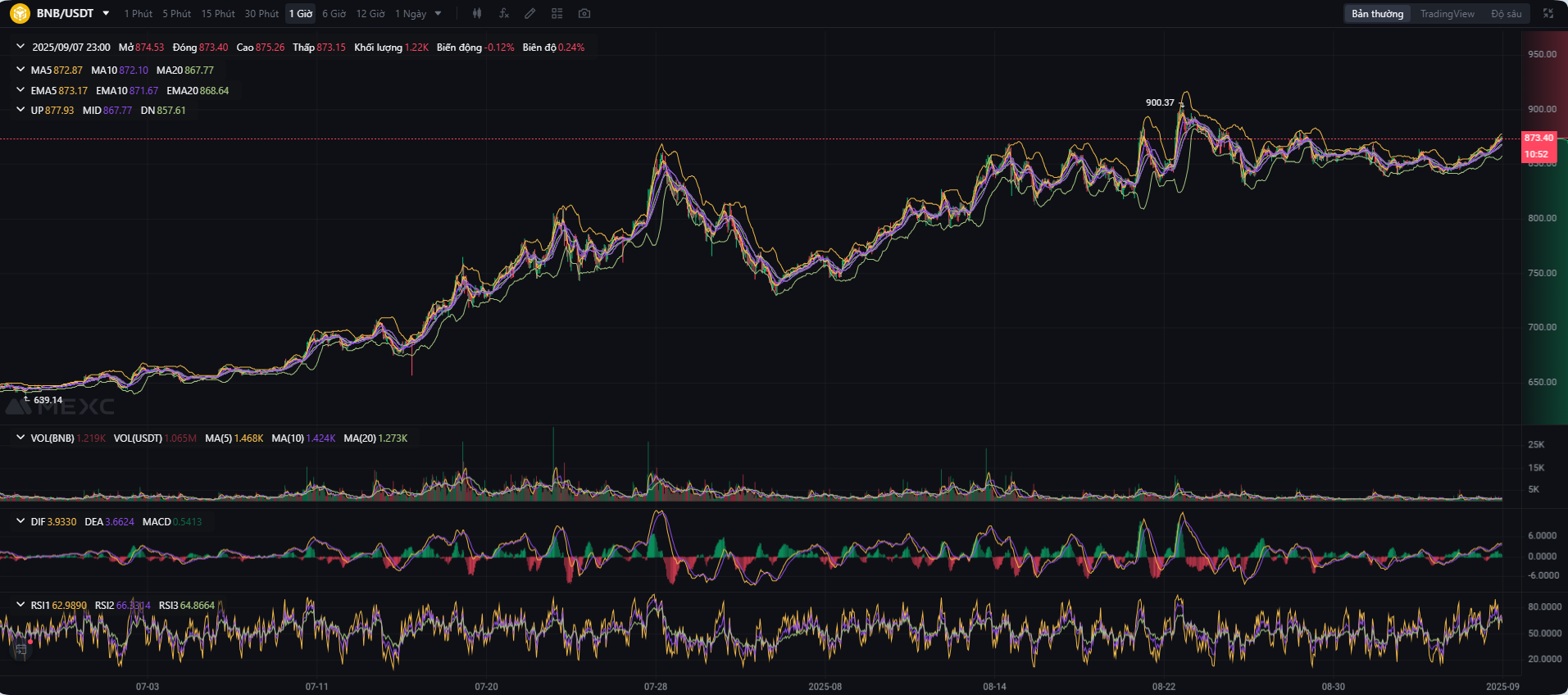Screen dimensions: 1568x695
Task: Select the 15 Phút timeframe
Action: click(x=218, y=14)
